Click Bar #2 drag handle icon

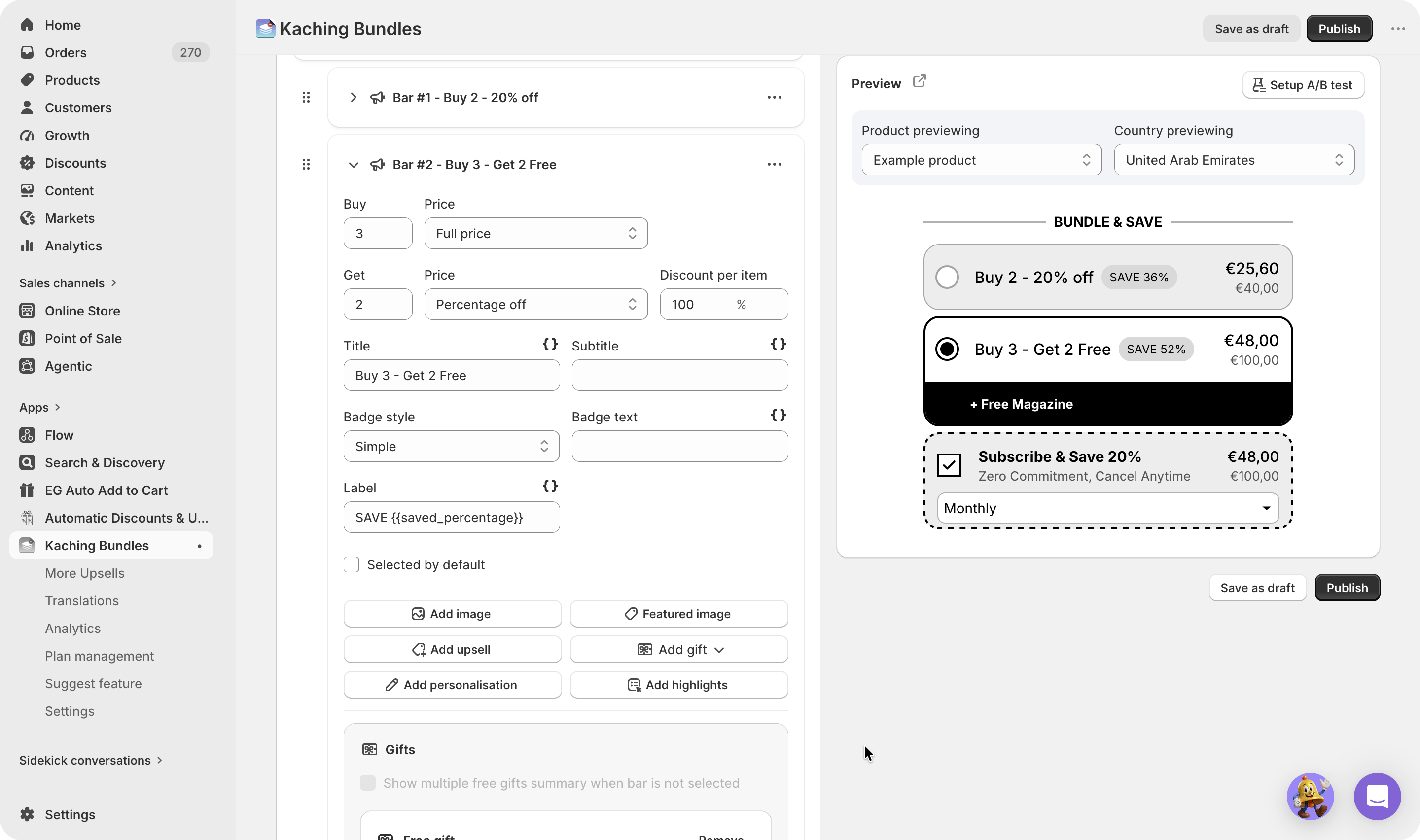(306, 164)
